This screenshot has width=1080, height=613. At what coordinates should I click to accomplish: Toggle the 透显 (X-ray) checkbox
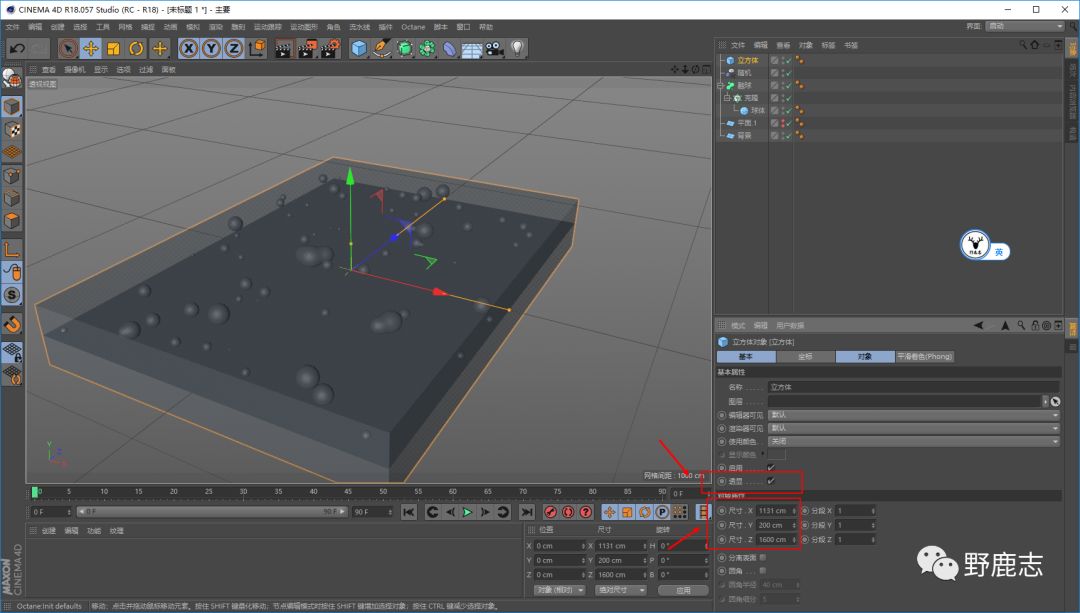(x=770, y=481)
